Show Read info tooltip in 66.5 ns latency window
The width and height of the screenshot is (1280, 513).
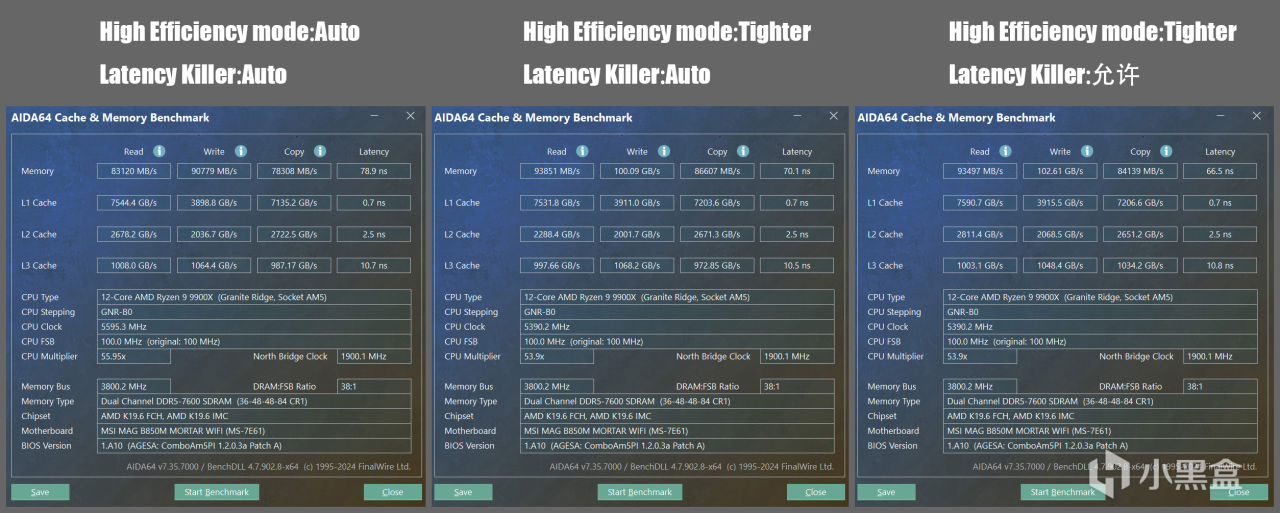pos(1006,151)
